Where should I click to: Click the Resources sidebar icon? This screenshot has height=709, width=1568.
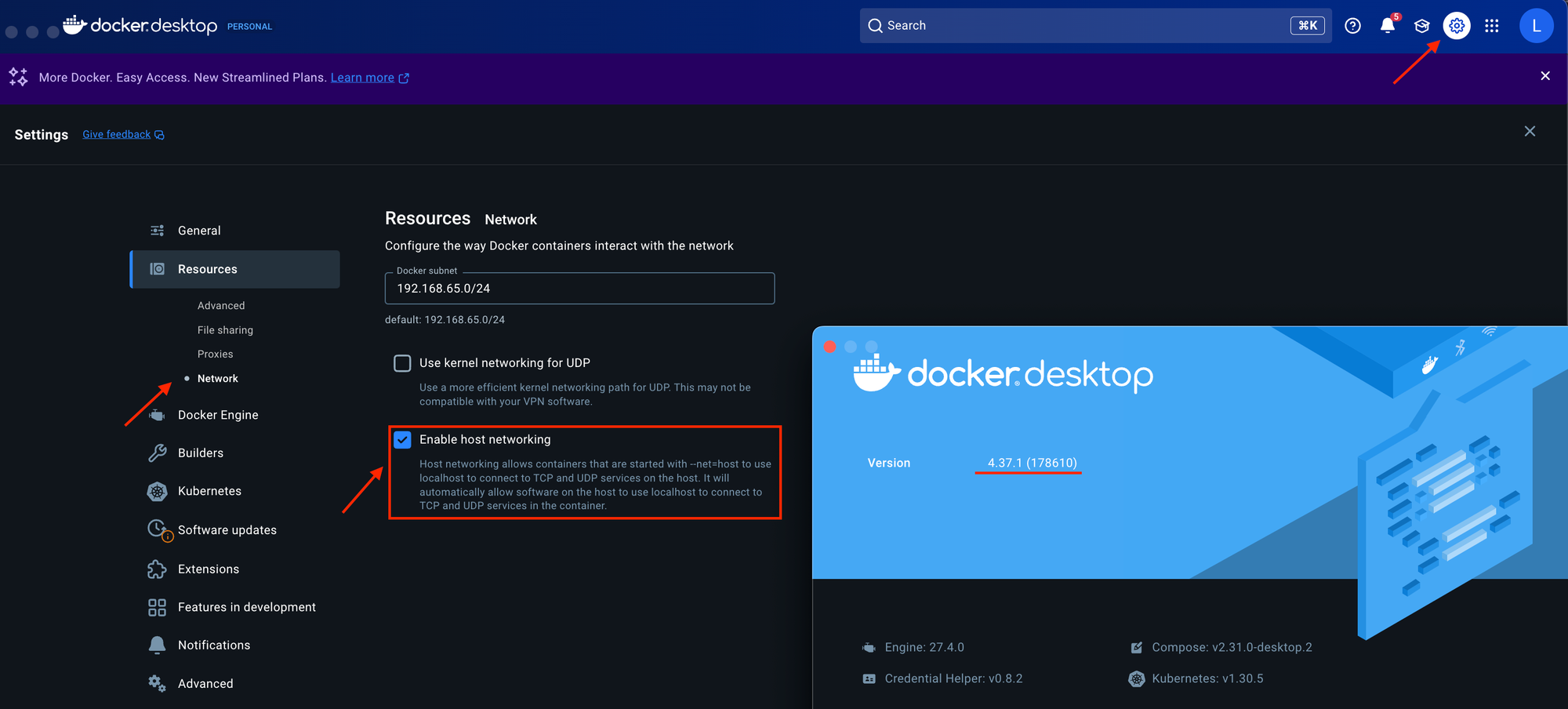158,269
